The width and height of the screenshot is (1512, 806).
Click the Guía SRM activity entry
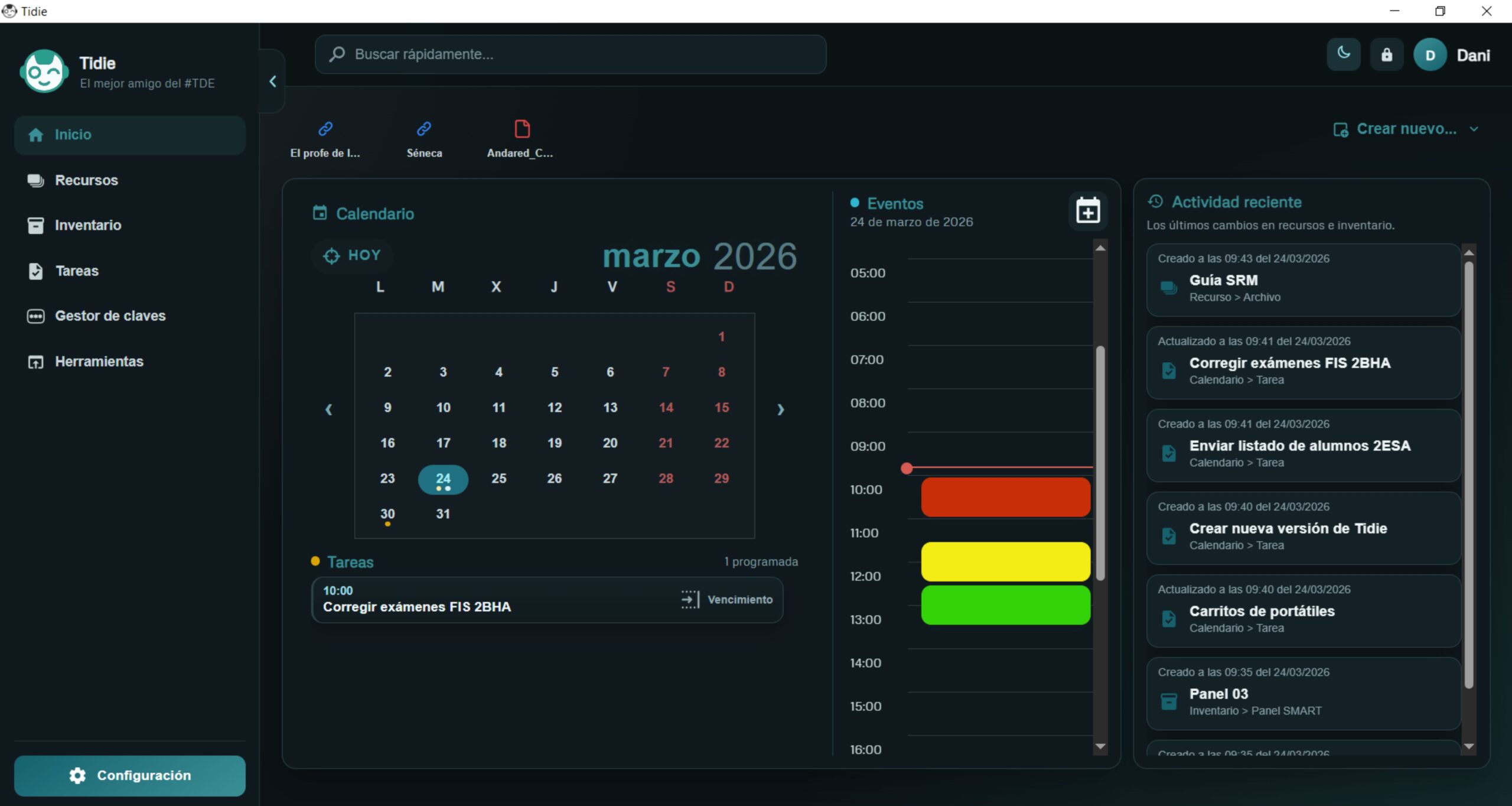click(x=1303, y=280)
